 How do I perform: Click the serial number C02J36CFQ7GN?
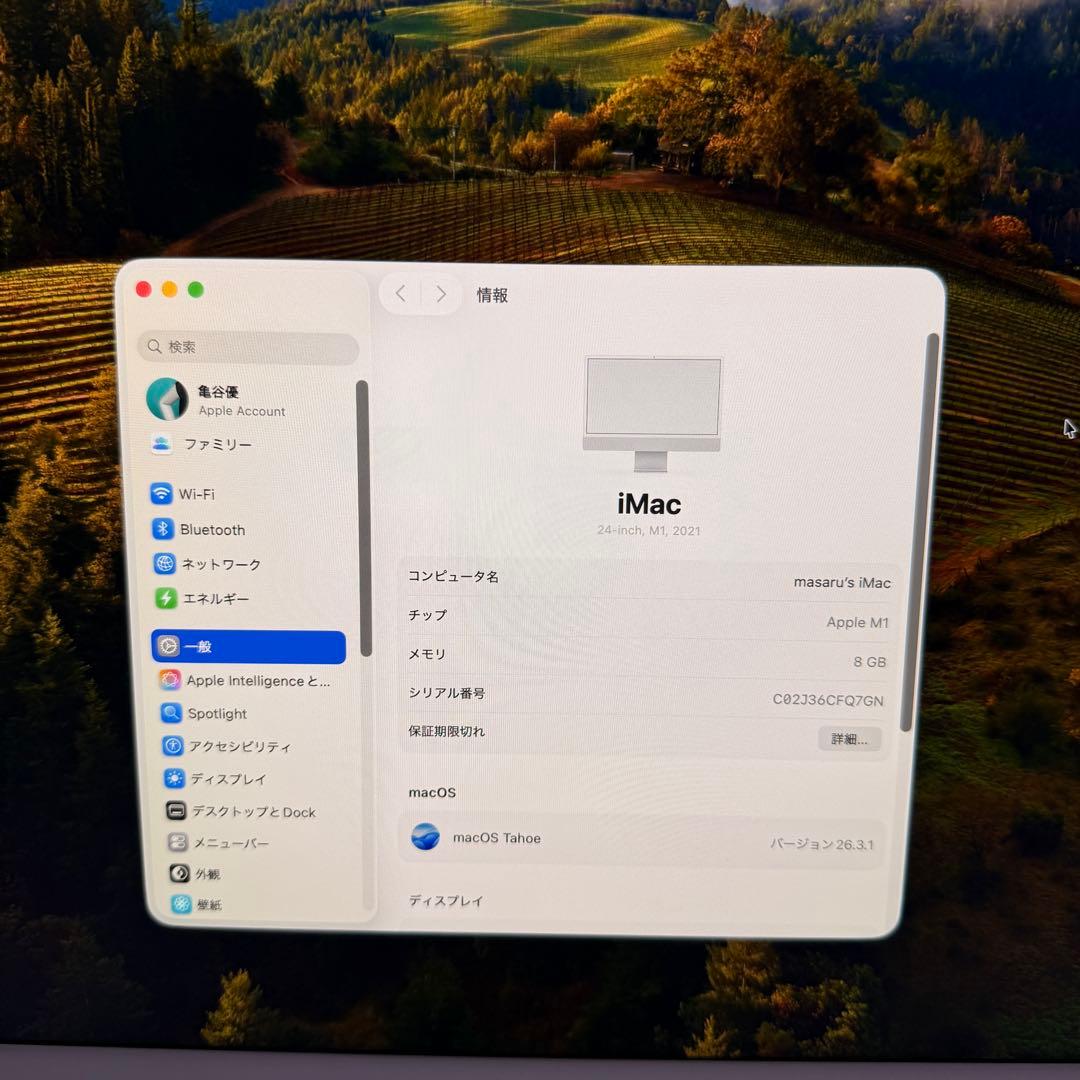click(827, 700)
